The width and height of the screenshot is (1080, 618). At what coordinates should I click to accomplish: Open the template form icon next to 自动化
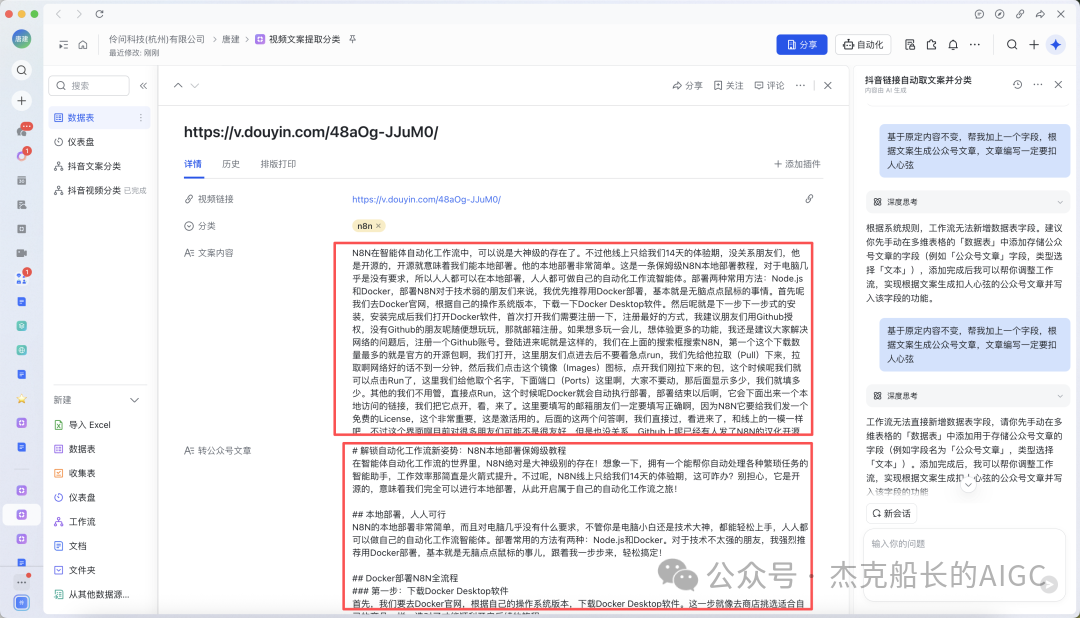pyautogui.click(x=910, y=45)
